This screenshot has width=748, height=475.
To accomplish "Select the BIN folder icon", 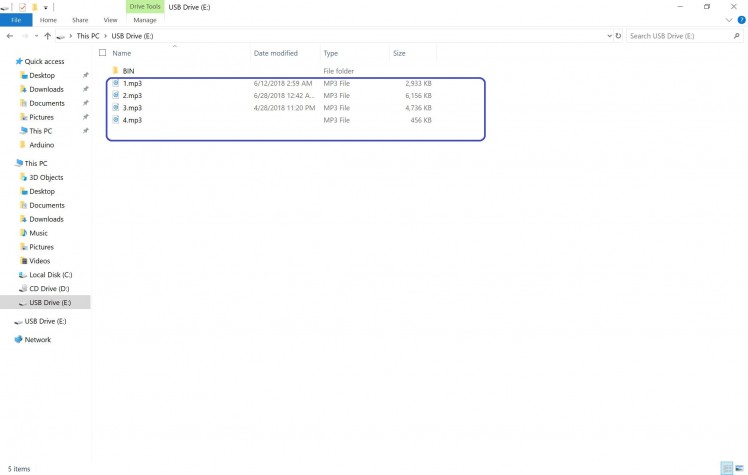I will 115,71.
